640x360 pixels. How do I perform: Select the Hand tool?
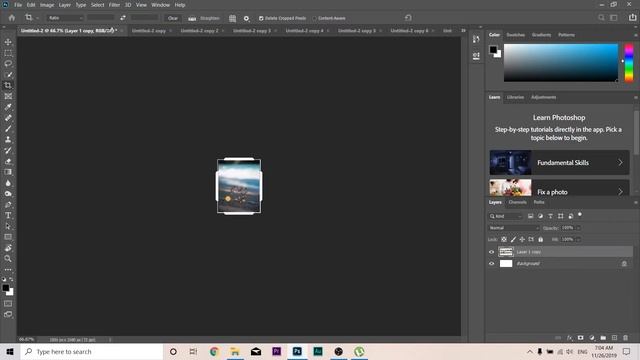(8, 248)
